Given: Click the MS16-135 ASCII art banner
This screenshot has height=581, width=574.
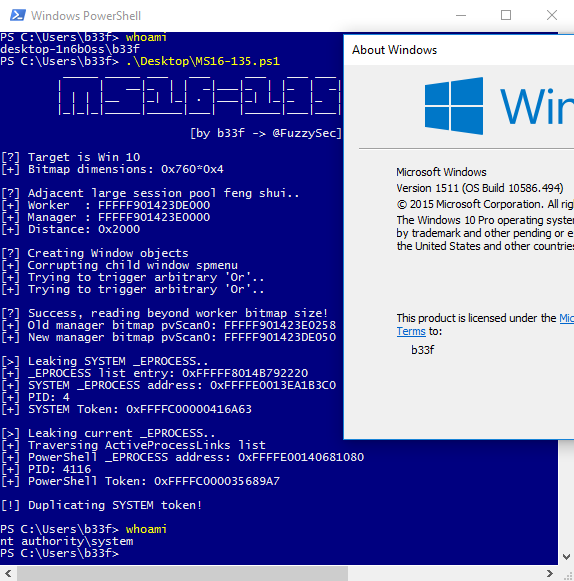Looking at the screenshot, I should [199, 96].
